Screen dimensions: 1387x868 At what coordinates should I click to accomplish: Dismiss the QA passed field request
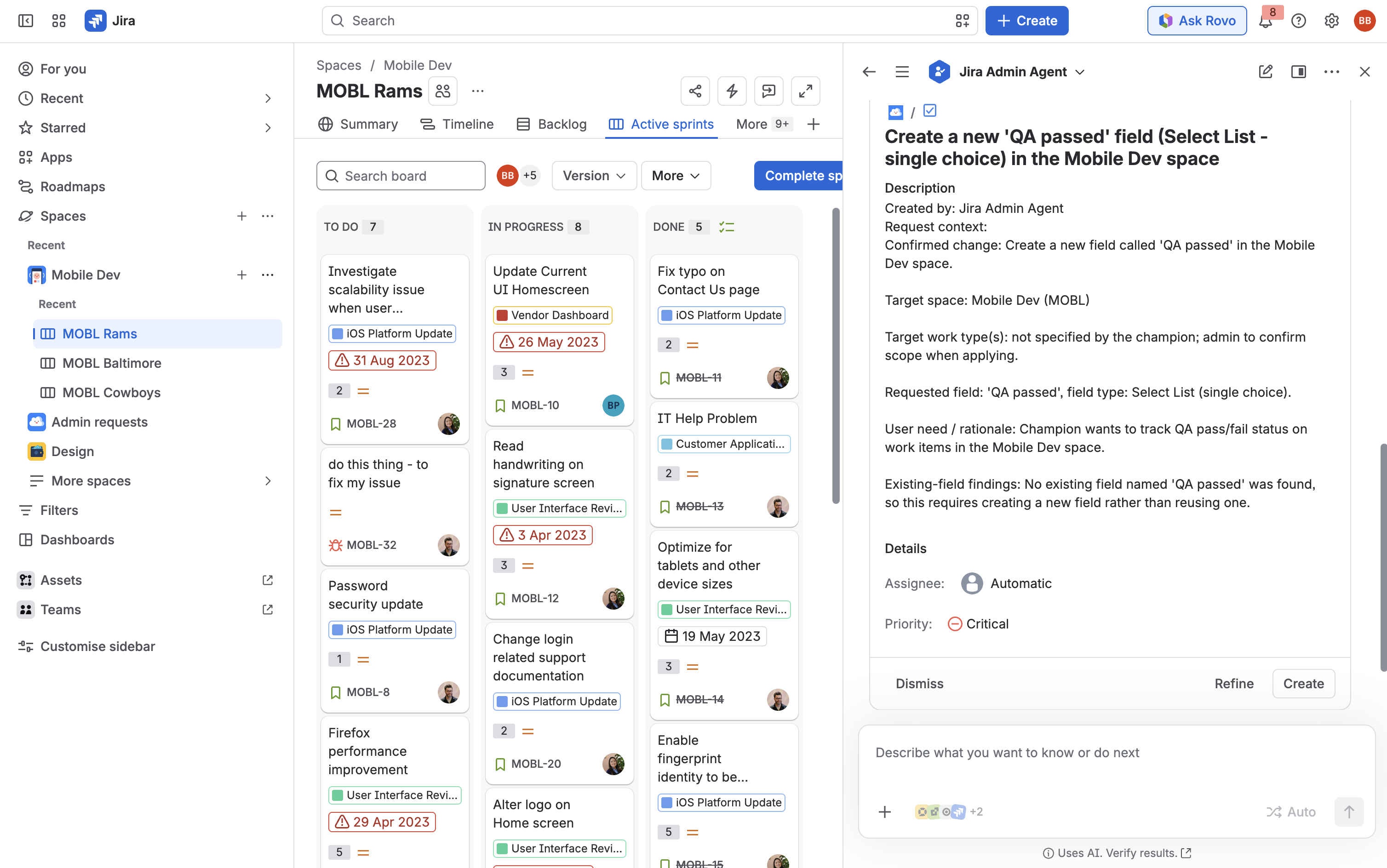[x=919, y=683]
